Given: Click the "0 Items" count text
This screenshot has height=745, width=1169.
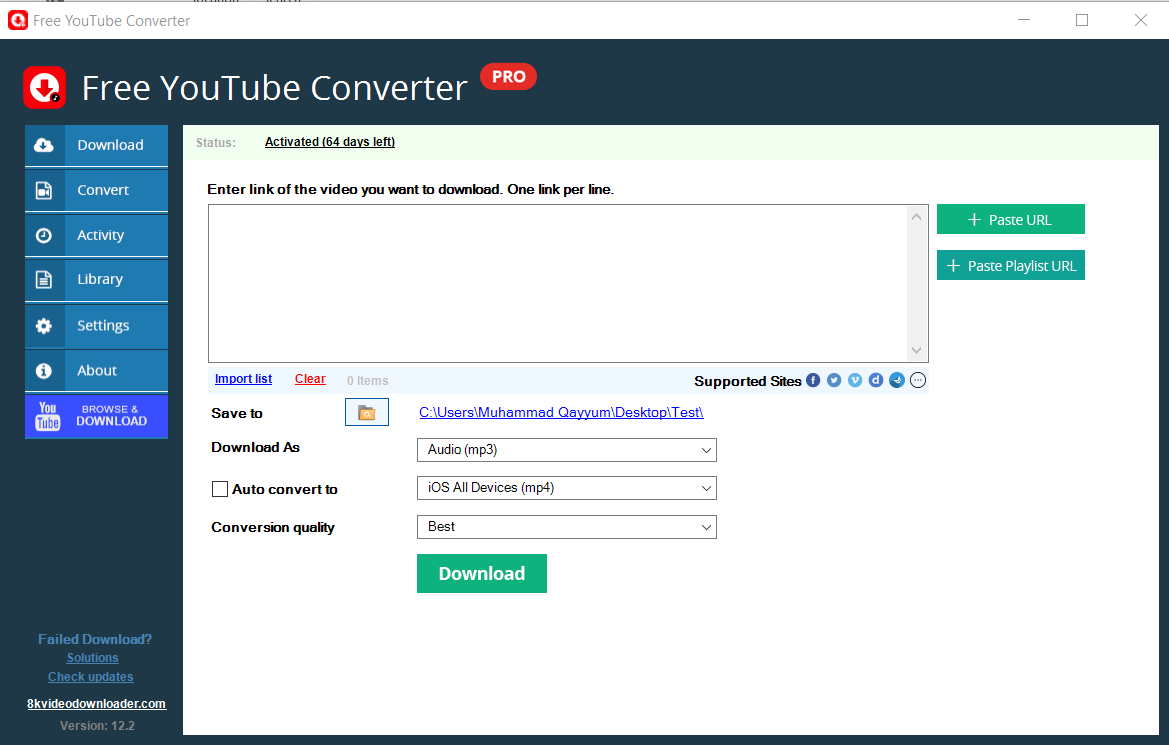Looking at the screenshot, I should point(368,380).
